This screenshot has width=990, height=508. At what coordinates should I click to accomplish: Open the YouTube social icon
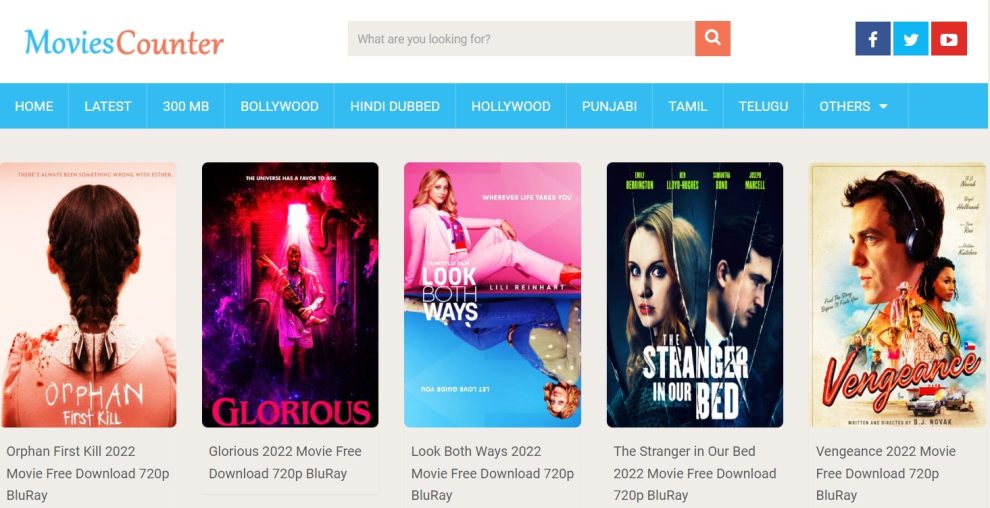[x=948, y=39]
